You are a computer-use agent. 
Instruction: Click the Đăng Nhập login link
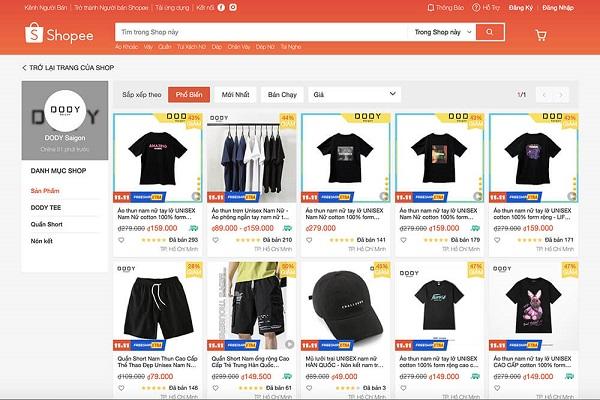tap(558, 8)
